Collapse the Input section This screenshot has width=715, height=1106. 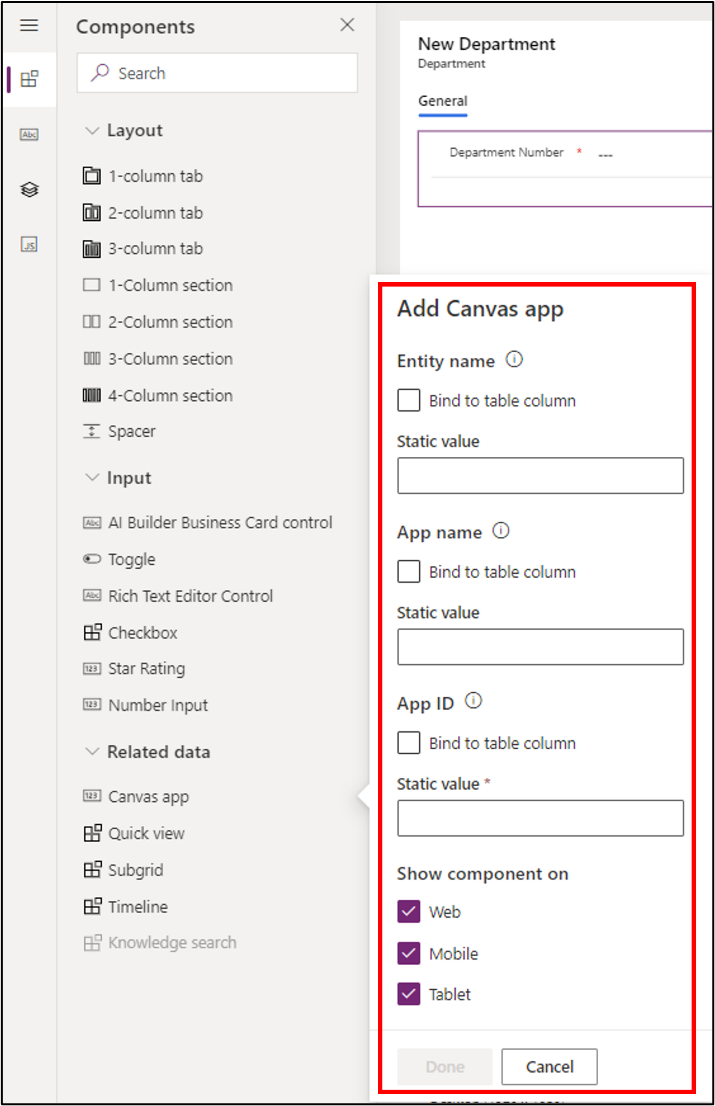tap(93, 477)
